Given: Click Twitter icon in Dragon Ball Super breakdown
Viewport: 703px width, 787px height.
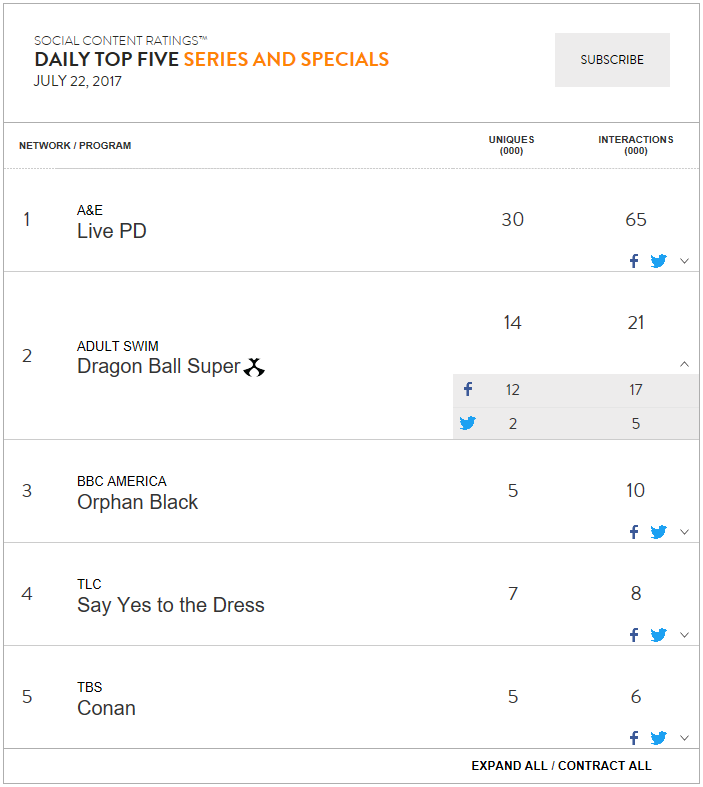Looking at the screenshot, I should (467, 423).
